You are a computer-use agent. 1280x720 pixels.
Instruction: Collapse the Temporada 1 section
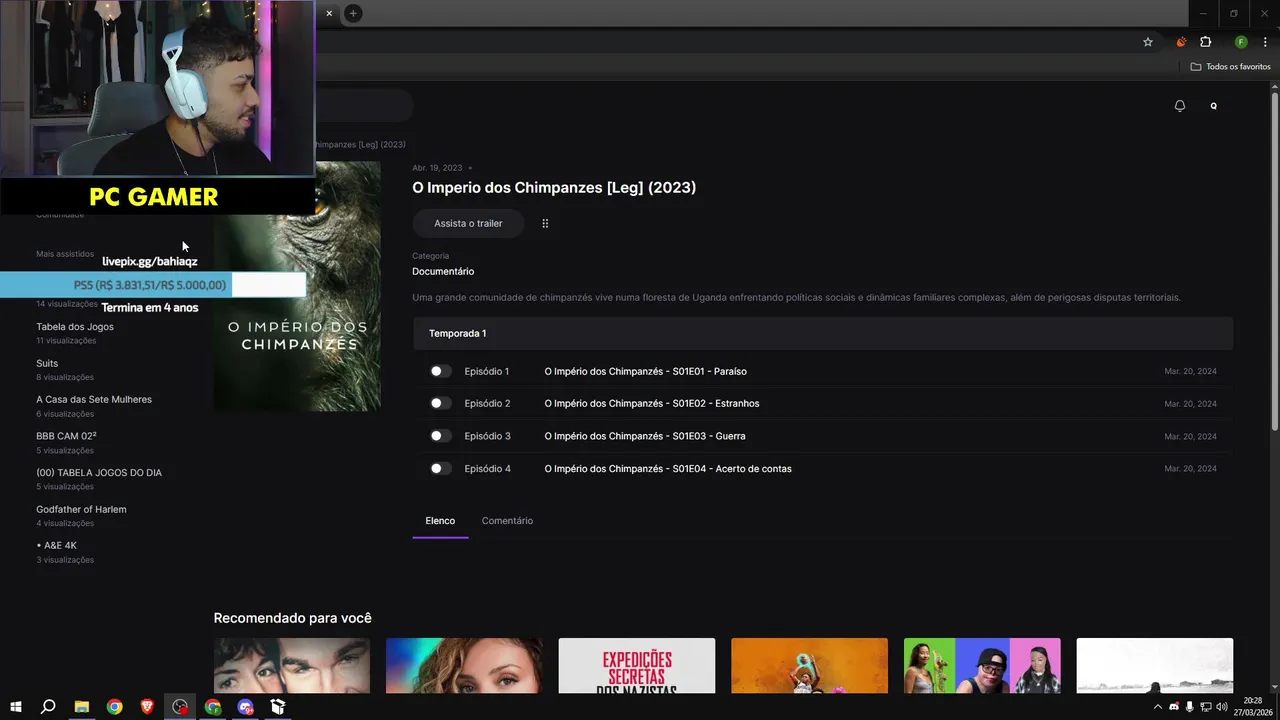823,333
